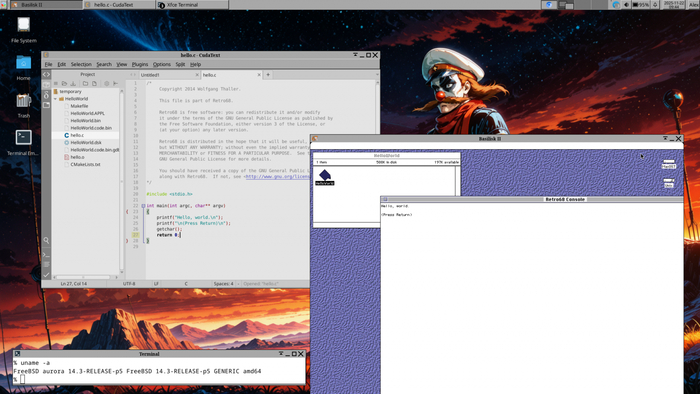Show the Console panel in CudaText sidebar
Screen dimensions: 700x394
coord(46,255)
